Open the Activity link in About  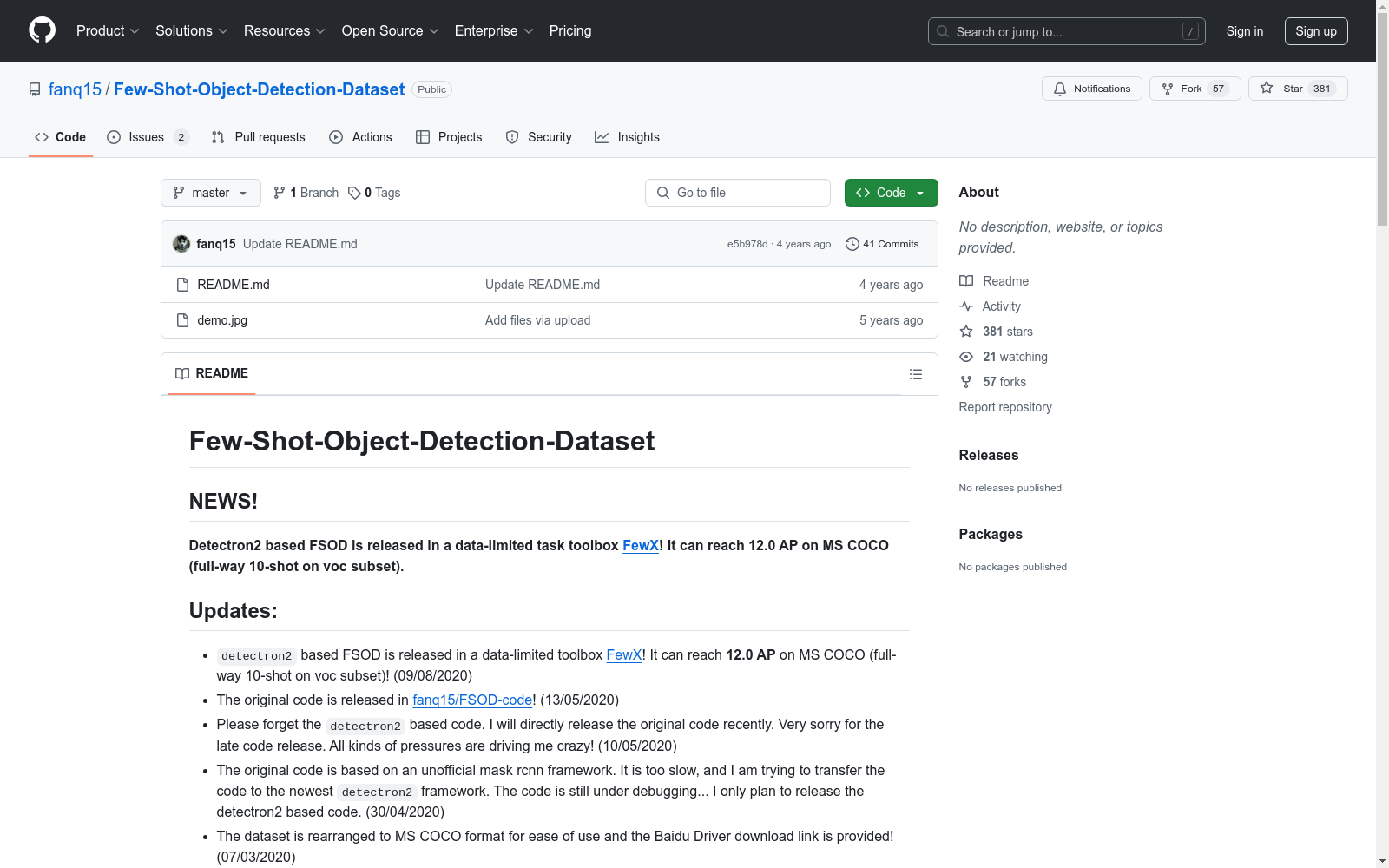[990, 306]
